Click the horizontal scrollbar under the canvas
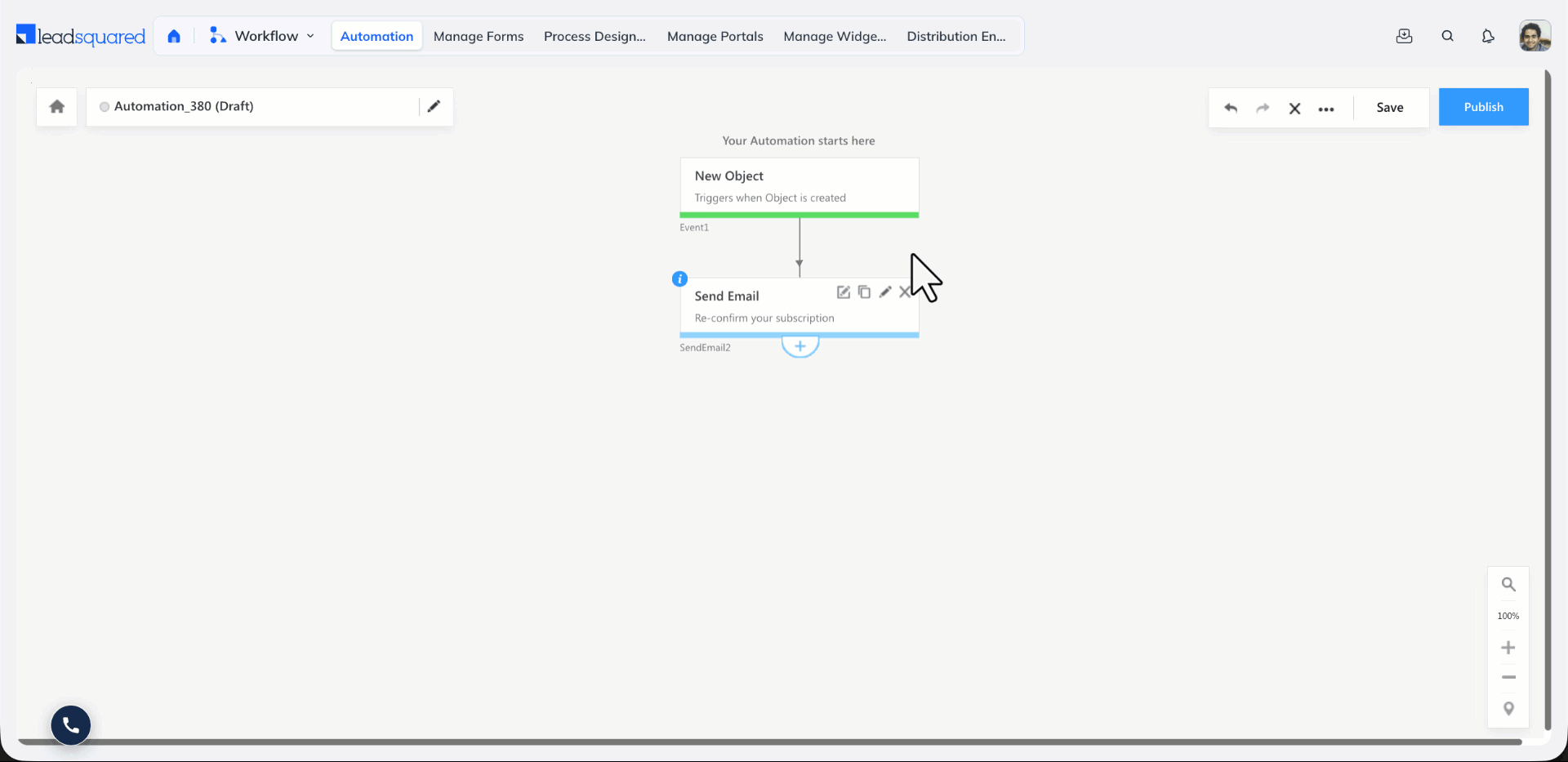 click(x=770, y=742)
